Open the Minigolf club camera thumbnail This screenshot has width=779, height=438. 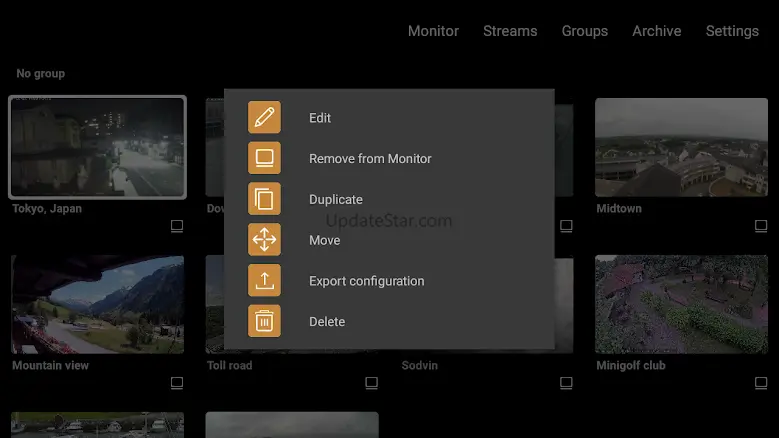[681, 304]
